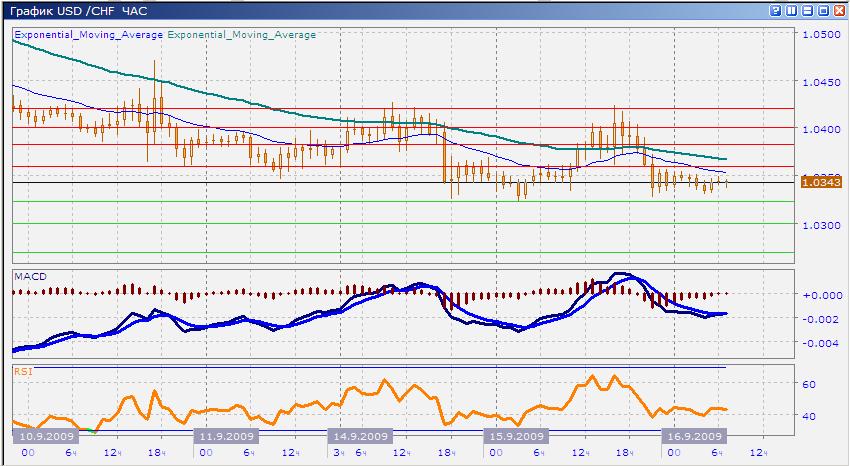The height and width of the screenshot is (466, 850).
Task: Click the 15.9.2009 date marker
Action: pyautogui.click(x=515, y=437)
